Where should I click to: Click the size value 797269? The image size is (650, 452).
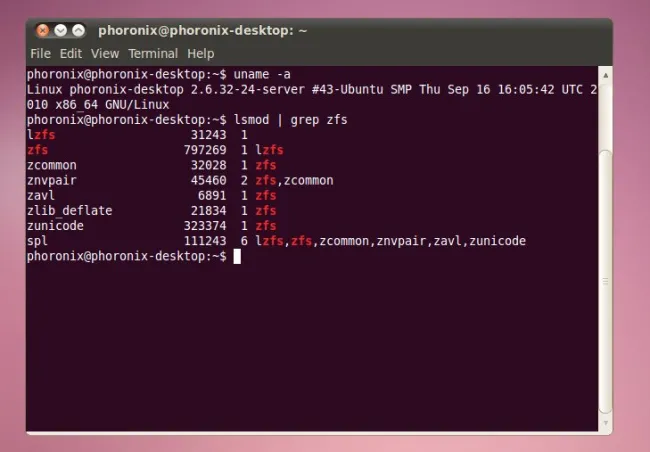[205, 150]
